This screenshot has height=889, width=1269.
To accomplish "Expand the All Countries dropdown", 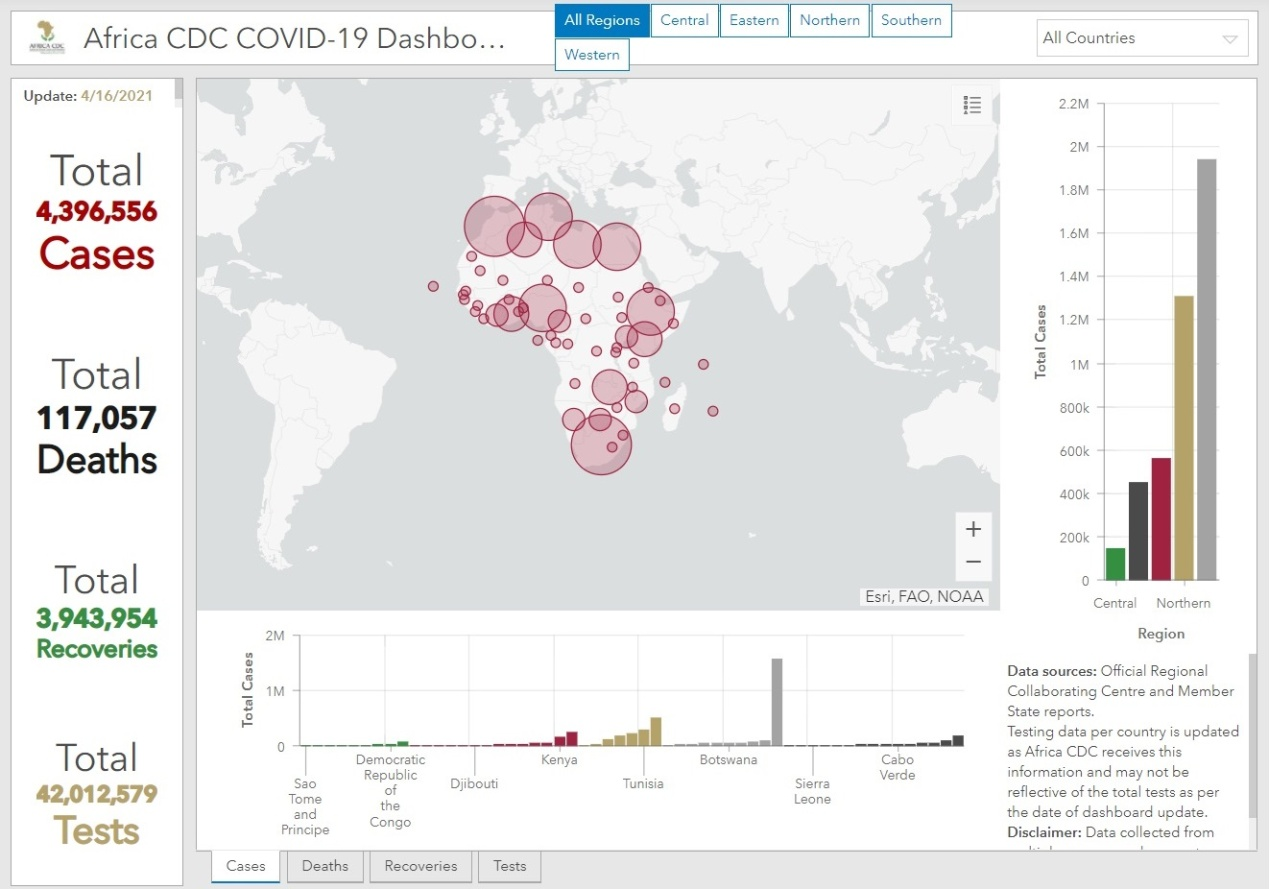I will point(1130,38).
